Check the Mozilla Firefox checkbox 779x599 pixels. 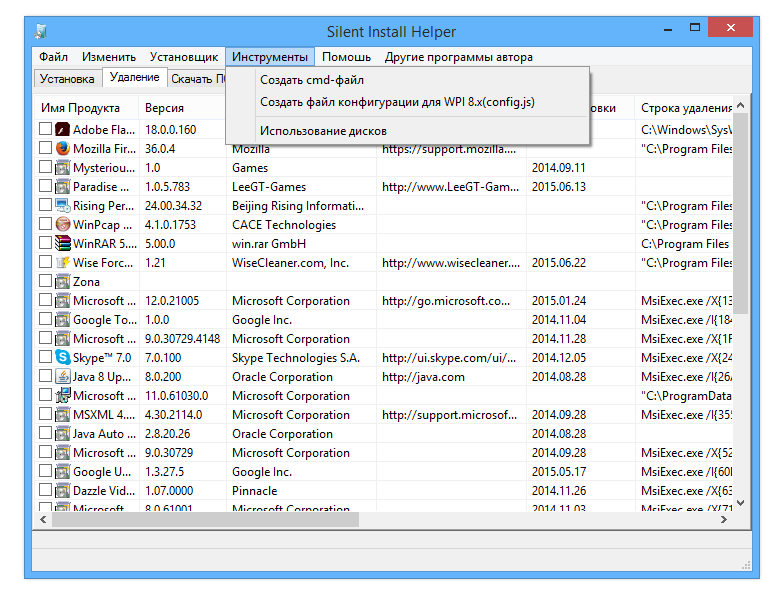(45, 148)
